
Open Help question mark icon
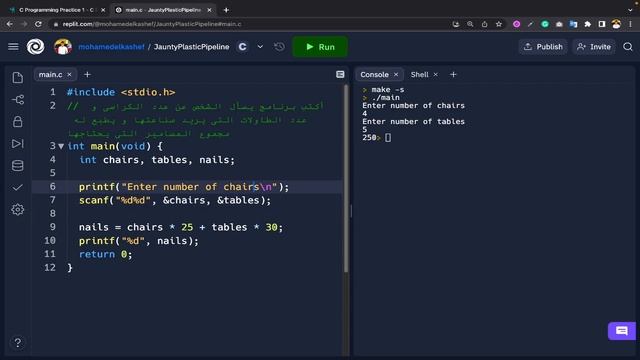coord(18,342)
